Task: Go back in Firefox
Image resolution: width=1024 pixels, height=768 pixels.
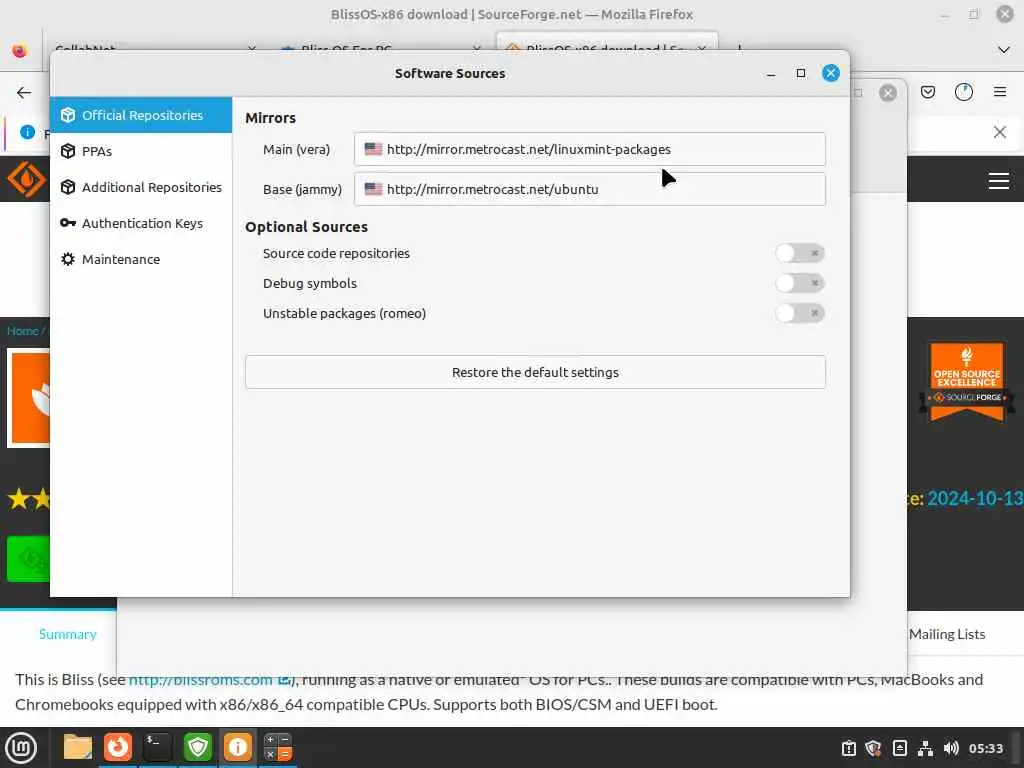Action: coord(24,93)
